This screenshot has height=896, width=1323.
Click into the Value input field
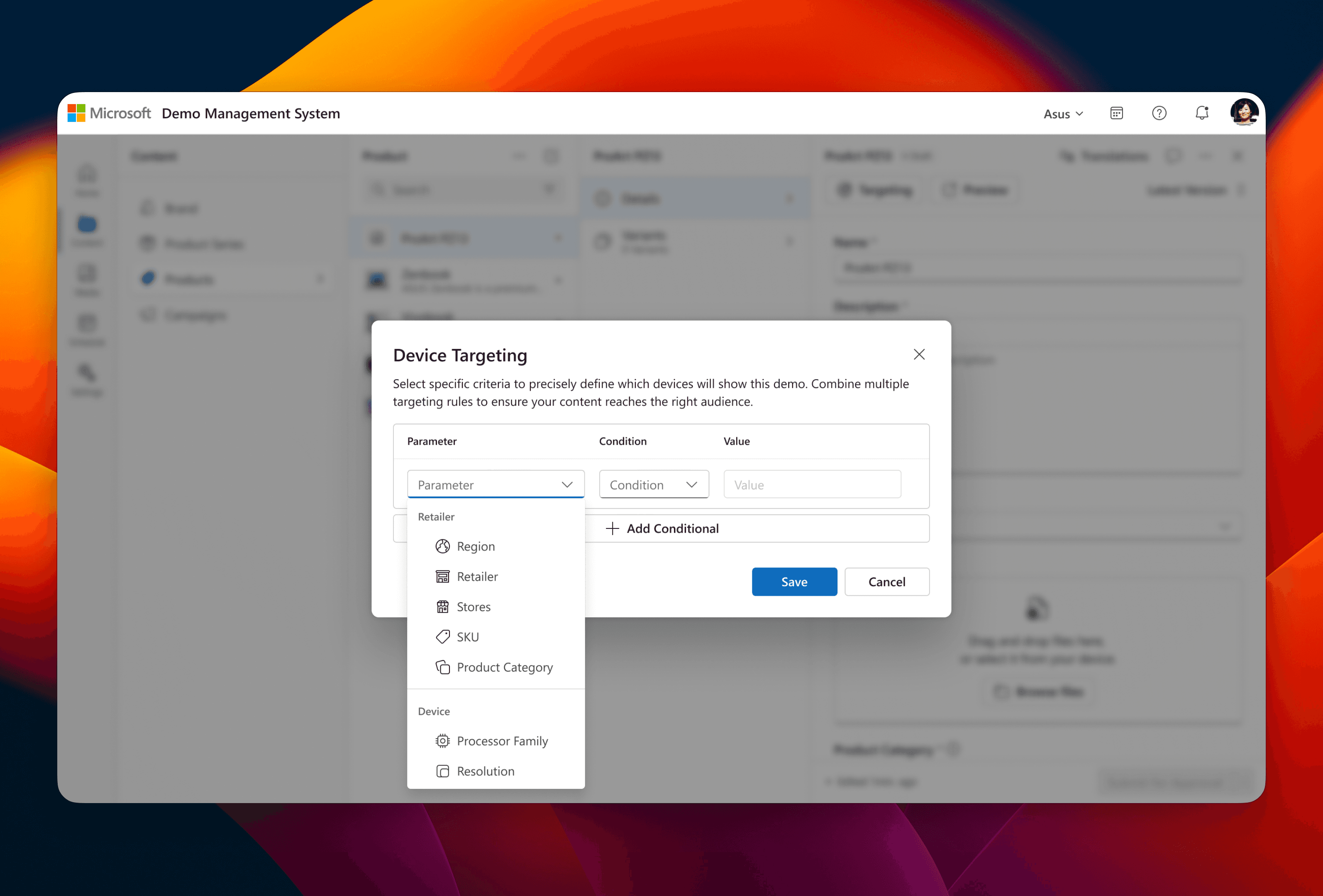[812, 485]
